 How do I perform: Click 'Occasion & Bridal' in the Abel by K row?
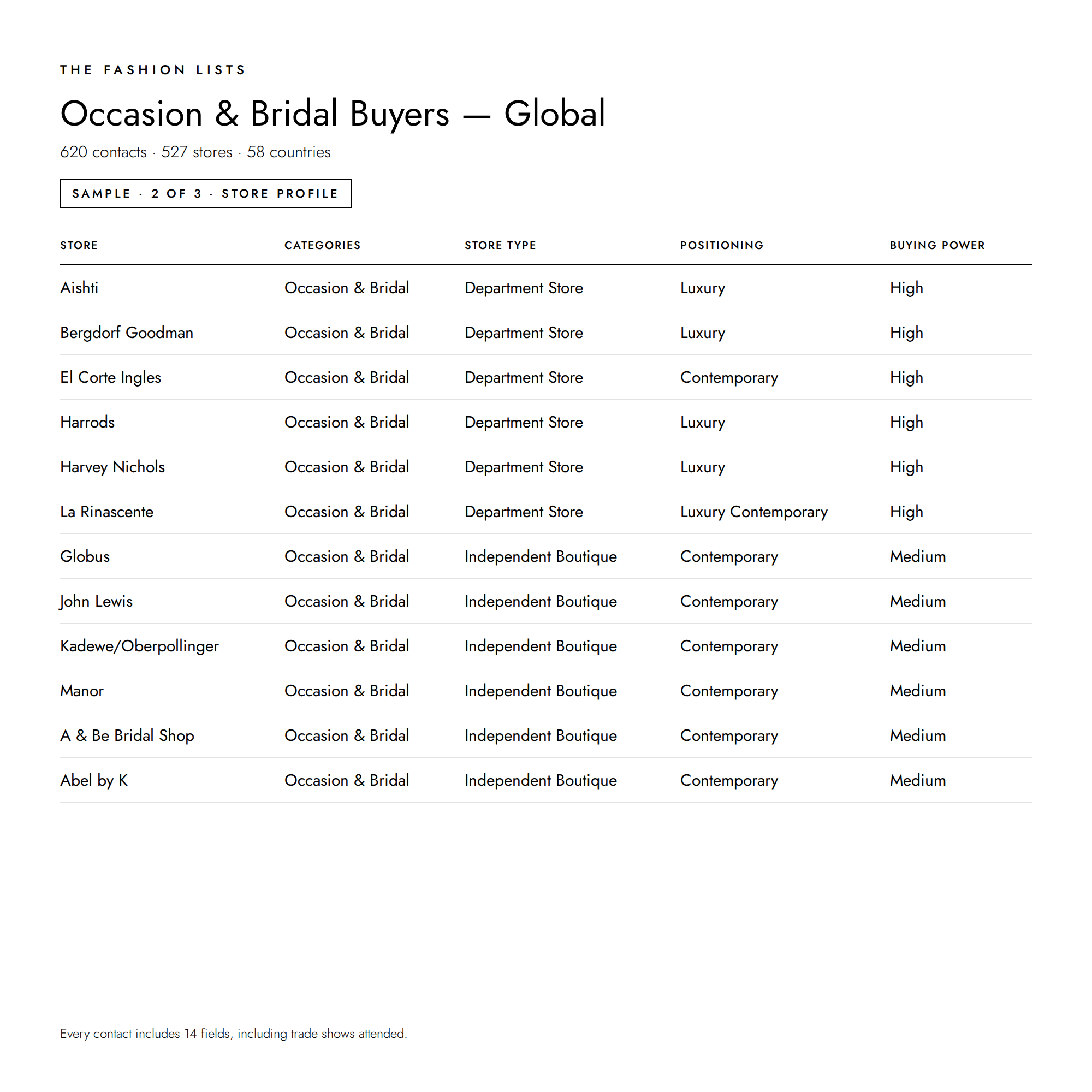[x=347, y=780]
